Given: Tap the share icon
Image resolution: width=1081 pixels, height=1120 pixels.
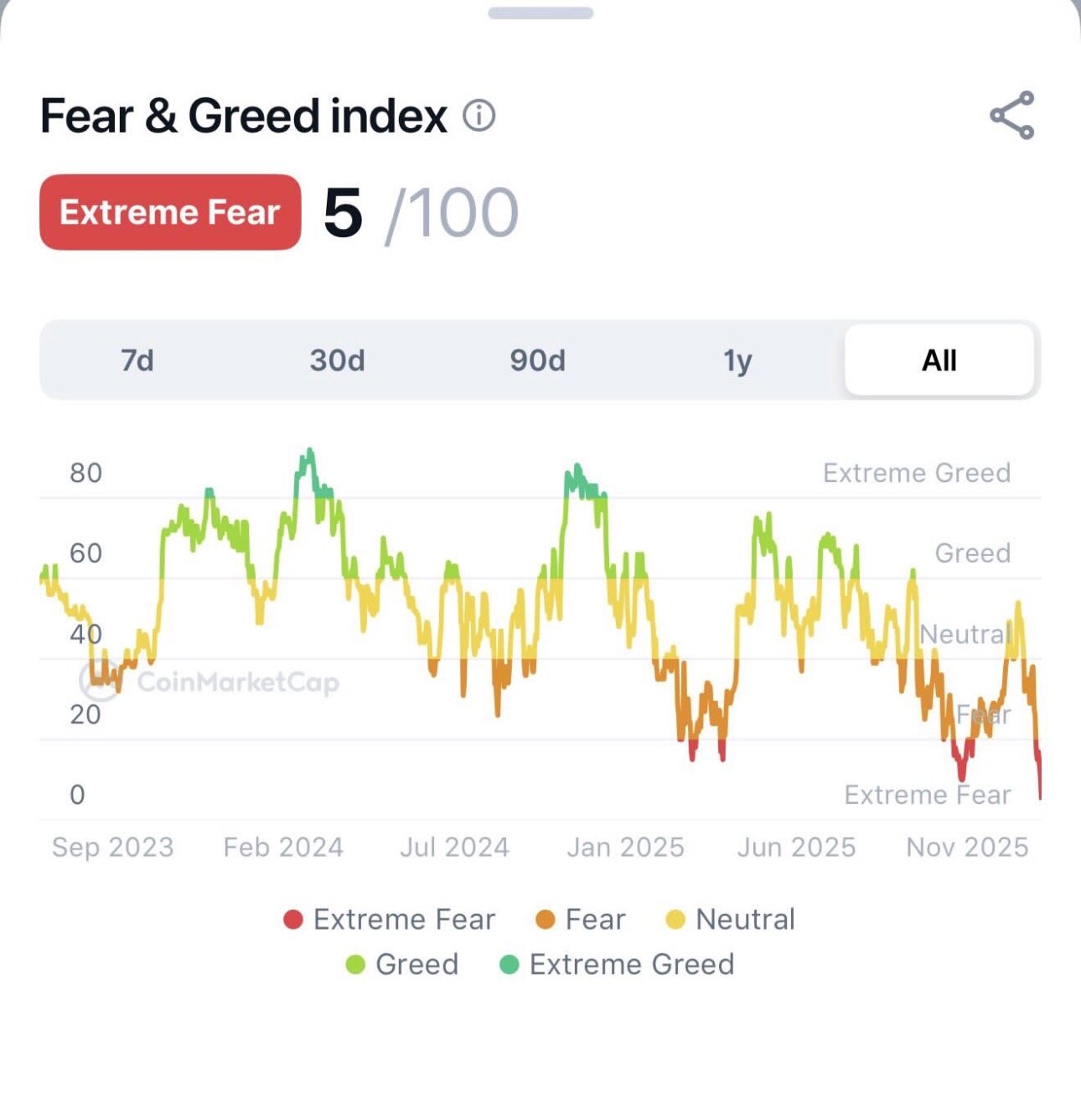Looking at the screenshot, I should click(x=1011, y=116).
